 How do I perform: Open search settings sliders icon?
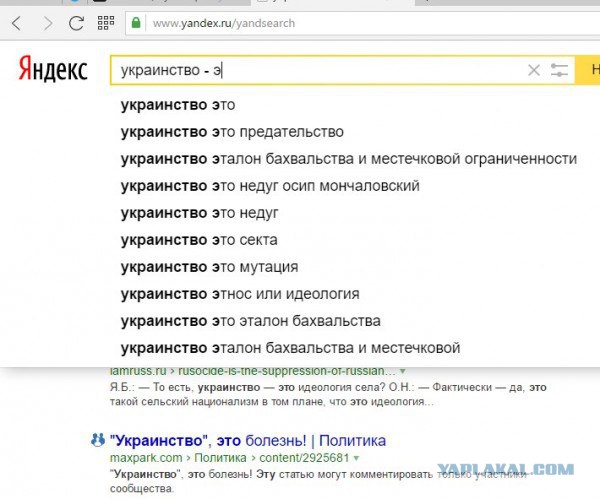[559, 70]
